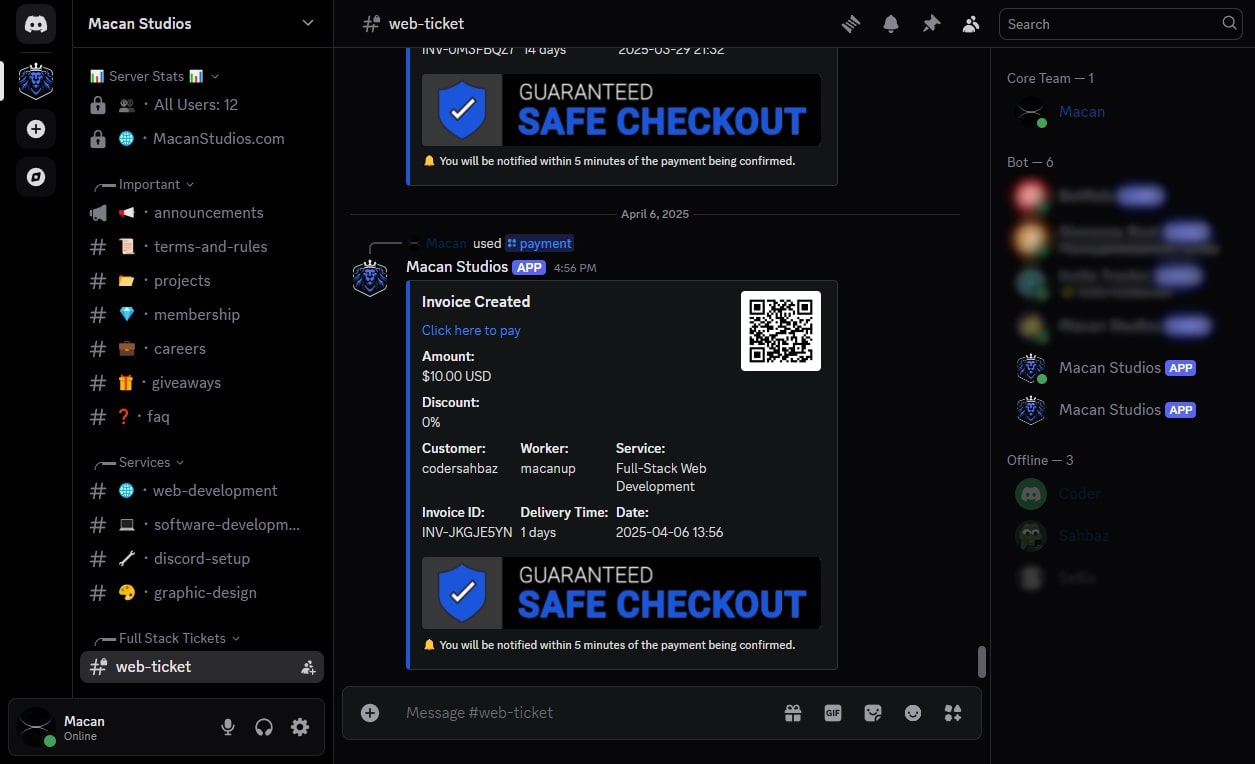This screenshot has height=764, width=1255.
Task: Click the invite people icon on web-ticket
Action: coord(308,667)
